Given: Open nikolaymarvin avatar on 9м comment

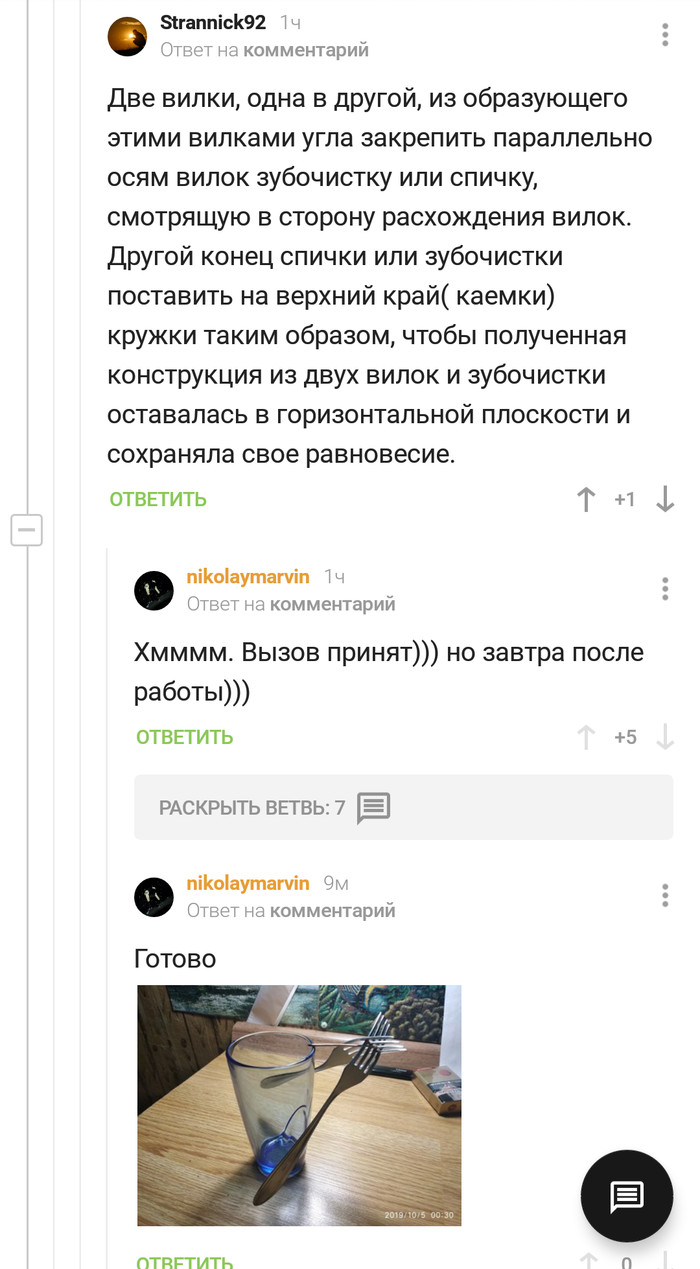Looking at the screenshot, I should 154,897.
